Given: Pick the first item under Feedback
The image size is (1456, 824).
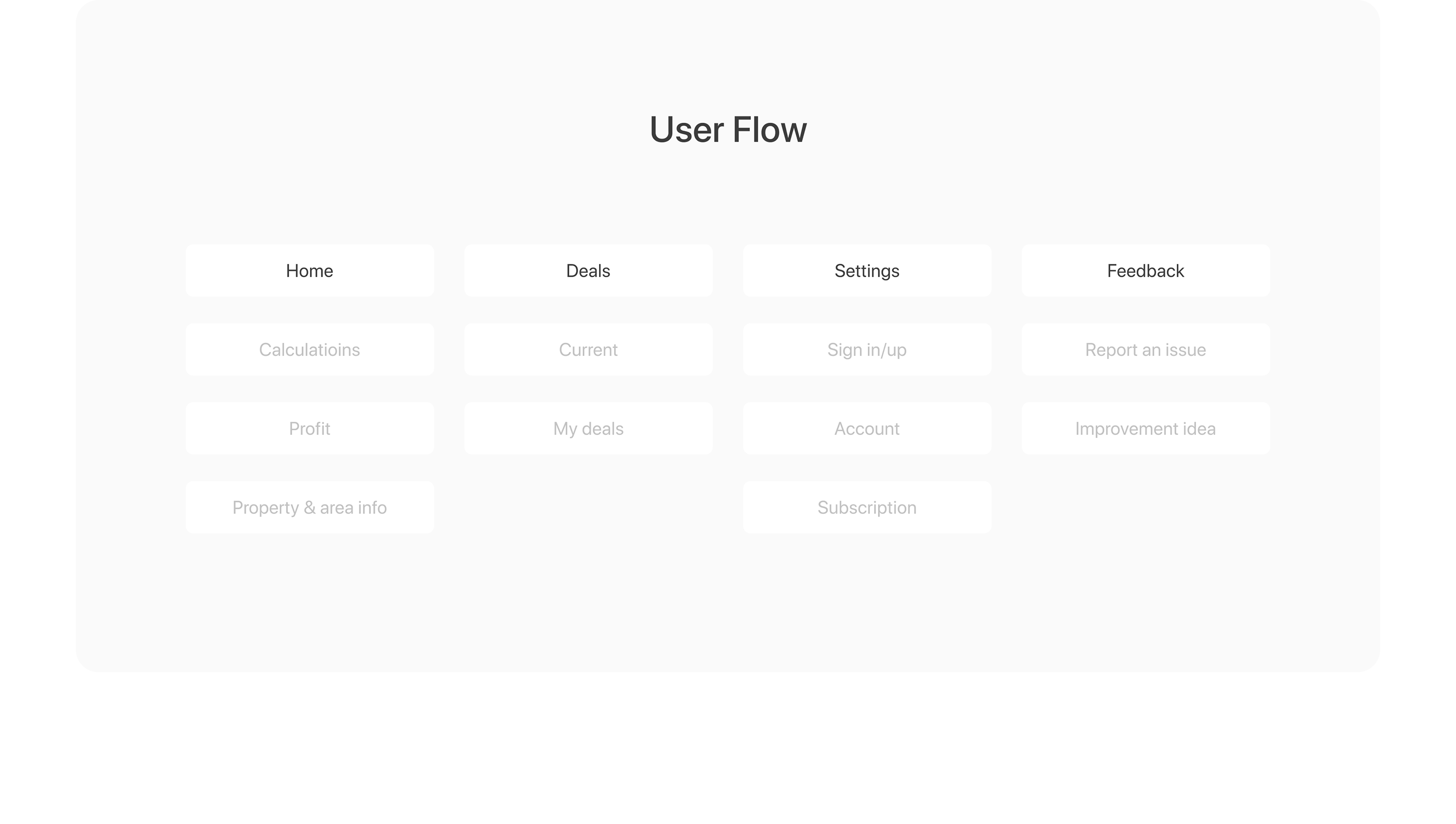Looking at the screenshot, I should click(1146, 350).
